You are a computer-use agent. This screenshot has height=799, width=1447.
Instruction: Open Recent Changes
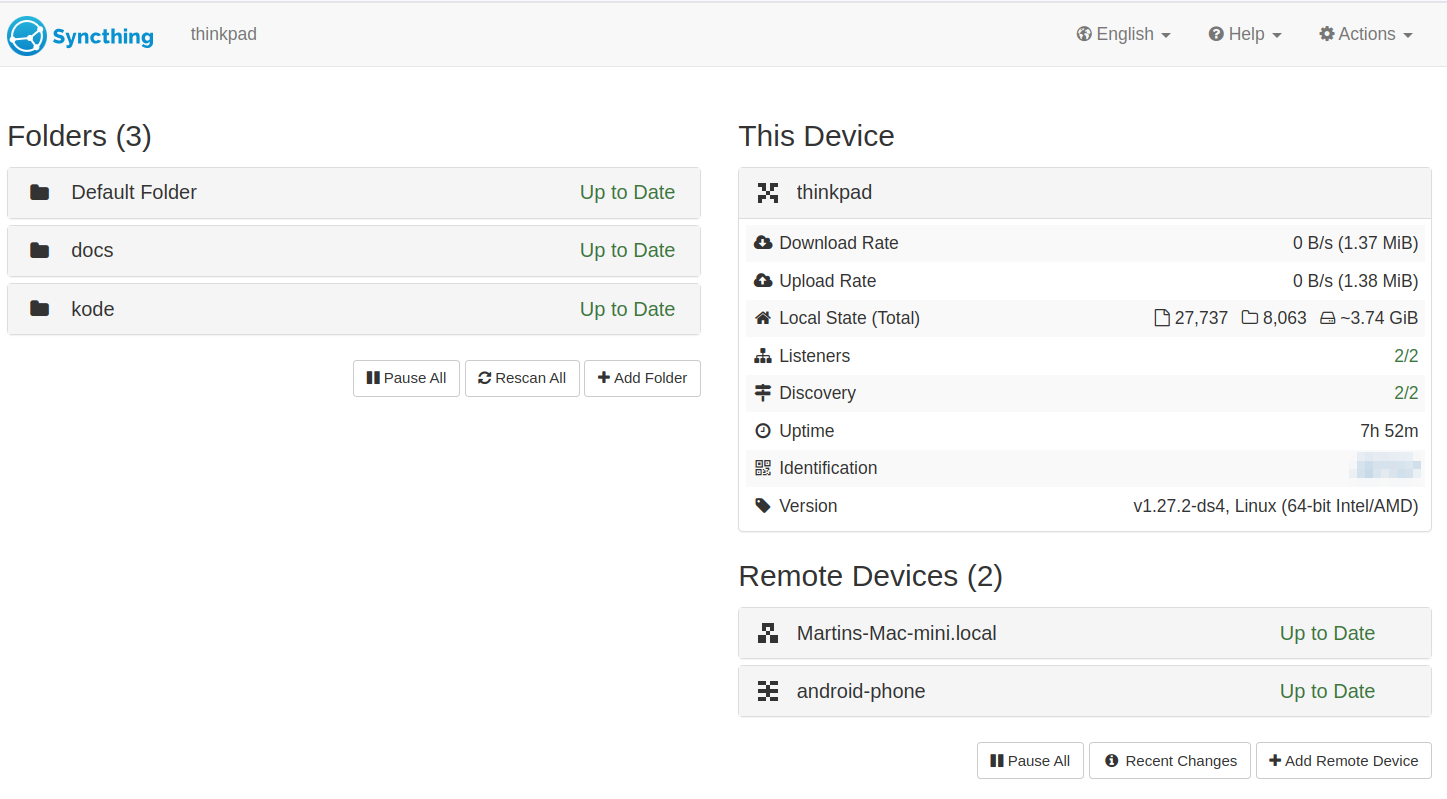1170,761
